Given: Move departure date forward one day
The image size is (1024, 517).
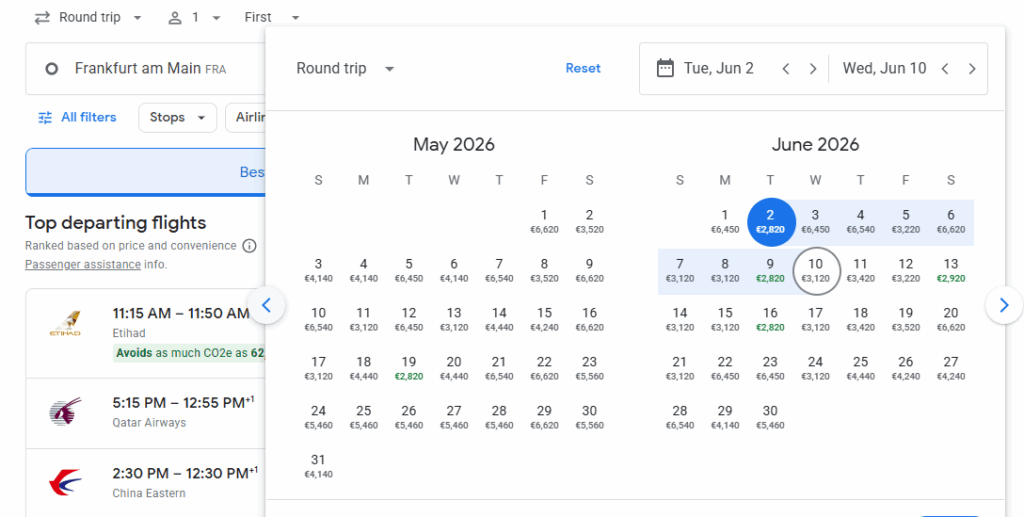Looking at the screenshot, I should pyautogui.click(x=813, y=69).
